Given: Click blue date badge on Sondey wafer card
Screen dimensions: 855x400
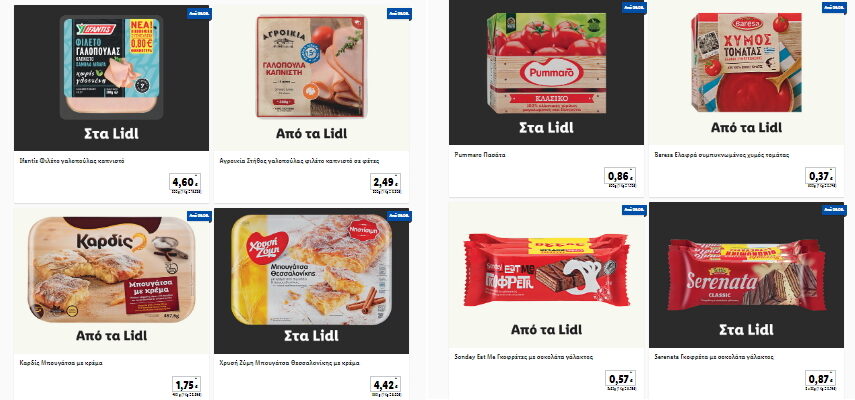Looking at the screenshot, I should tap(634, 210).
